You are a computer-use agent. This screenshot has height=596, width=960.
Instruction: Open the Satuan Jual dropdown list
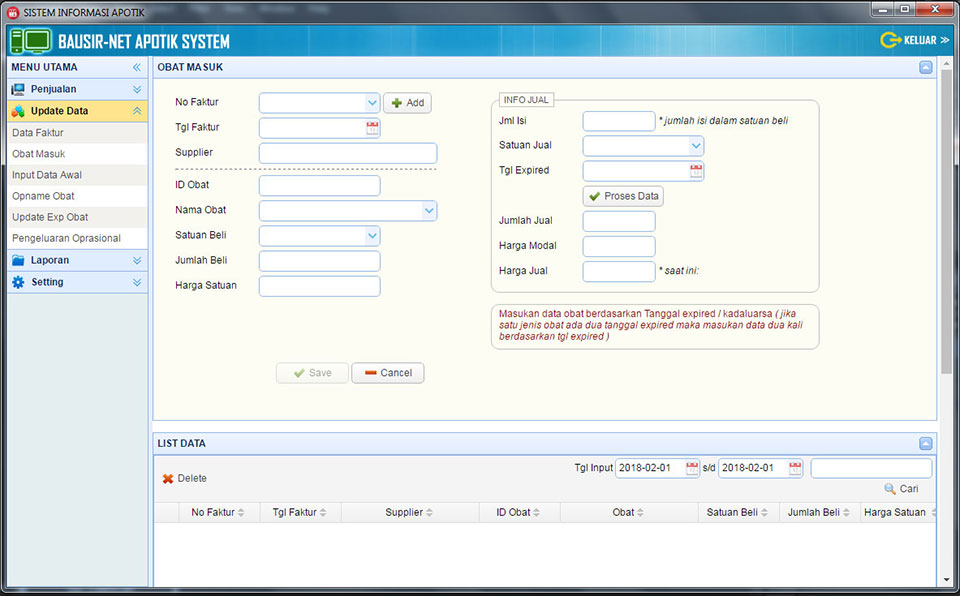696,146
